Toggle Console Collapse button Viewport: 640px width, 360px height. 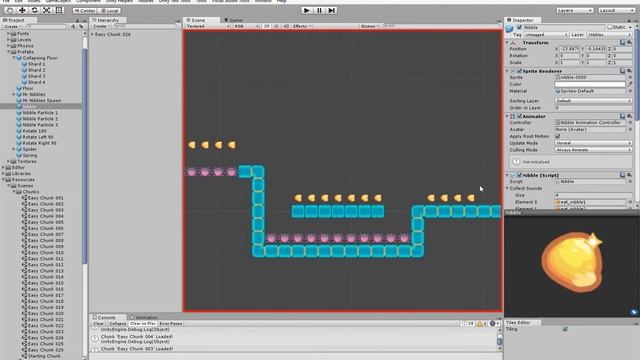[x=117, y=323]
